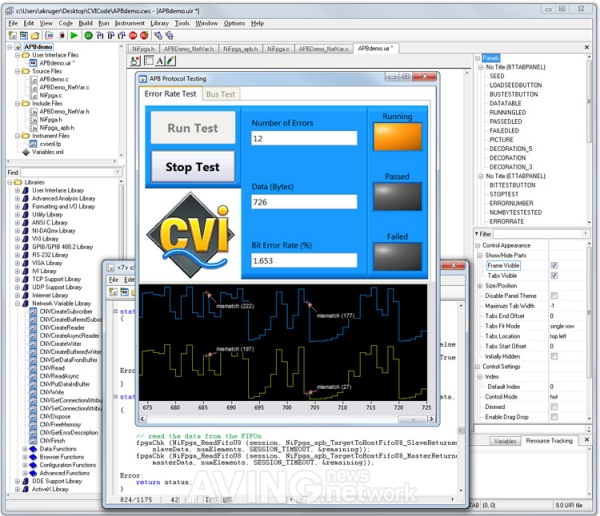Click the green Run/Debug project arrow

[74, 36]
